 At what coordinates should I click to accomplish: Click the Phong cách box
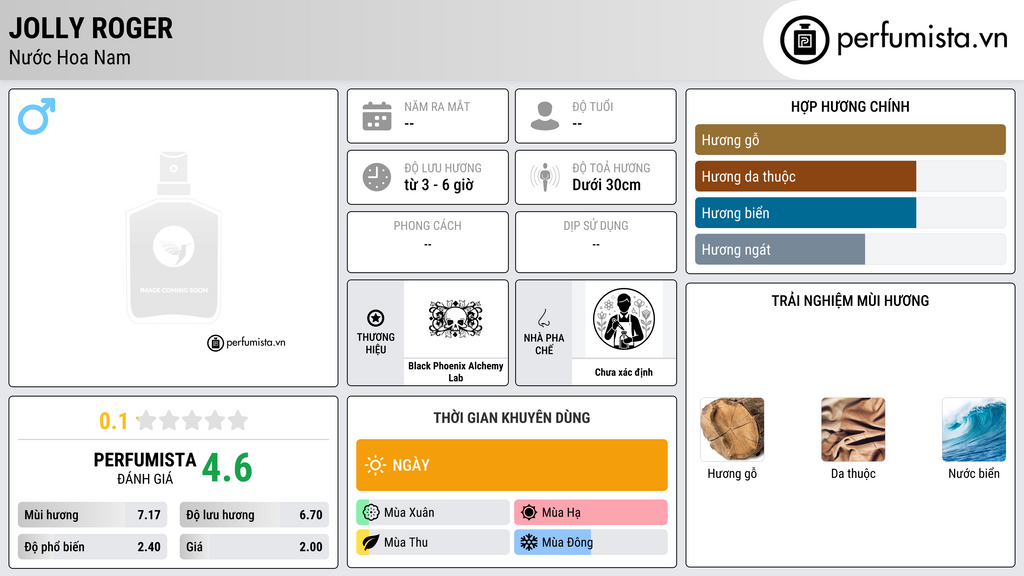[x=428, y=242]
